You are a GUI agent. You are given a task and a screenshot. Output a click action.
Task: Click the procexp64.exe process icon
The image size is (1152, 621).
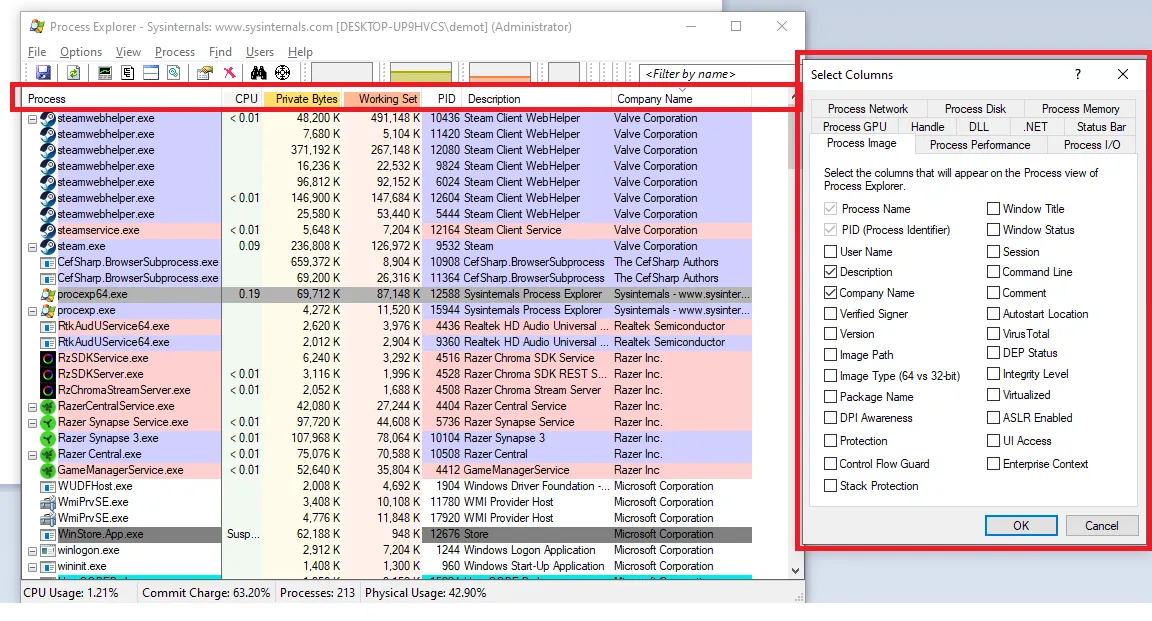click(48, 294)
